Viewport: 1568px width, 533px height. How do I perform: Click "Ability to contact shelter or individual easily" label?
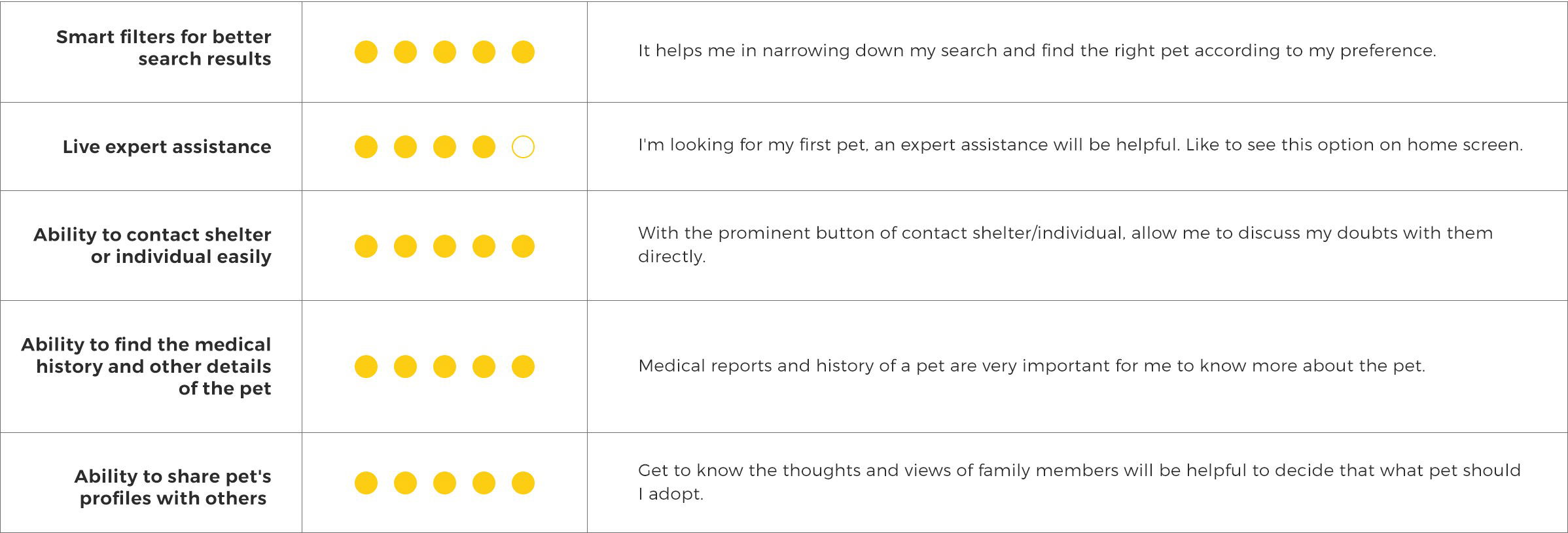[x=152, y=245]
